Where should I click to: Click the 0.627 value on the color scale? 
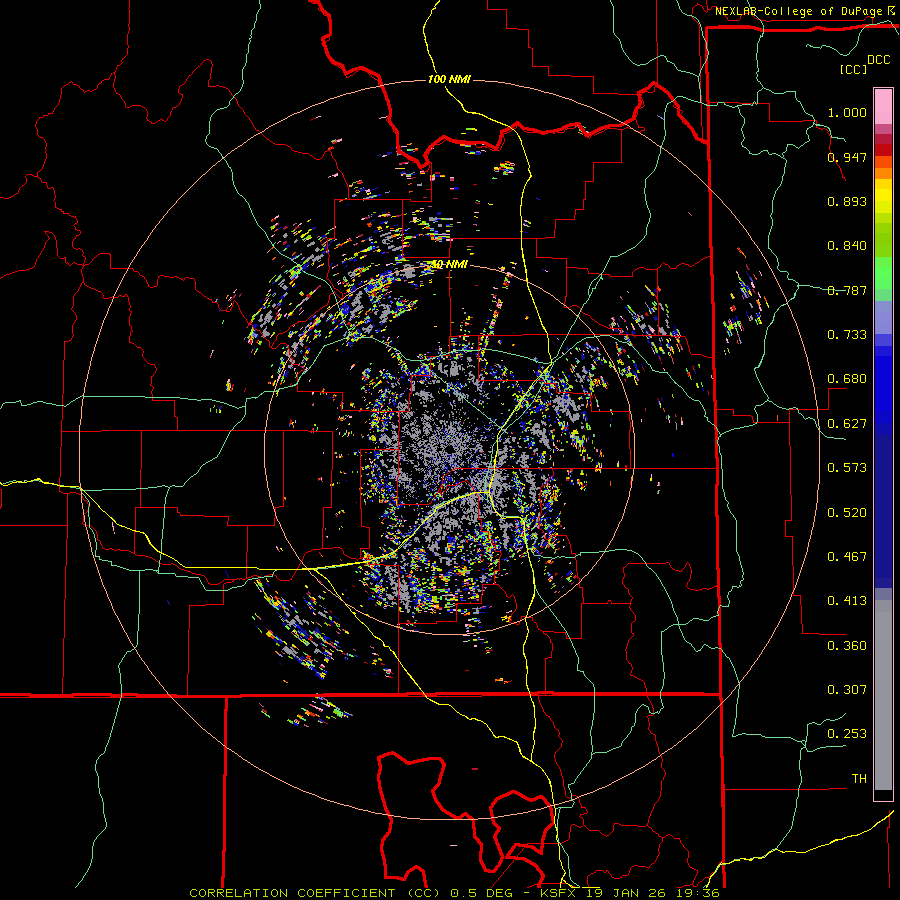point(847,424)
